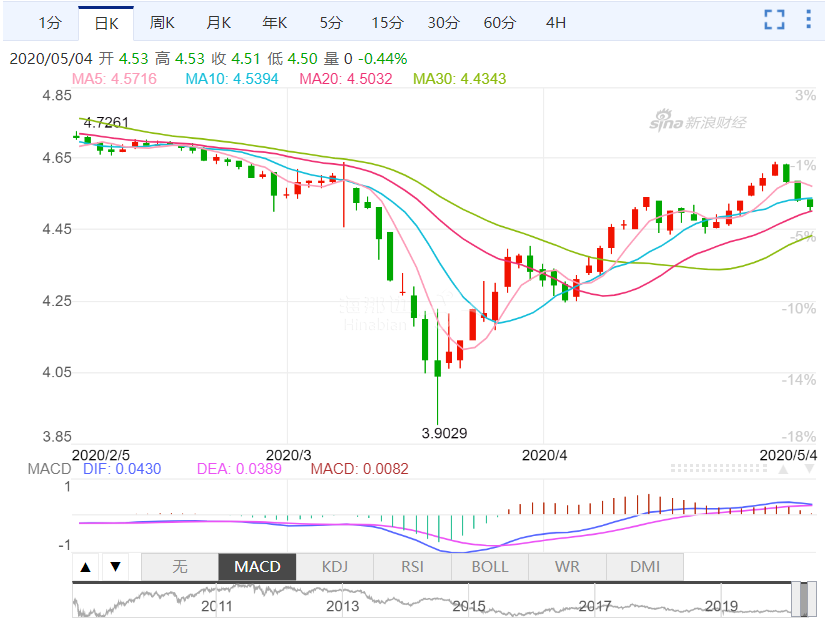This screenshot has width=825, height=623.
Task: Toggle the KDJ indicator
Action: 335,567
